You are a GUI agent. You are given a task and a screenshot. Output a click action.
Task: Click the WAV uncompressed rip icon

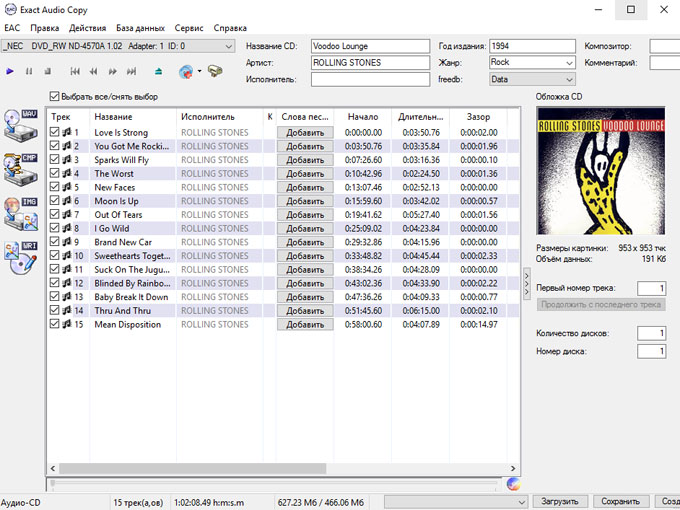tap(21, 127)
